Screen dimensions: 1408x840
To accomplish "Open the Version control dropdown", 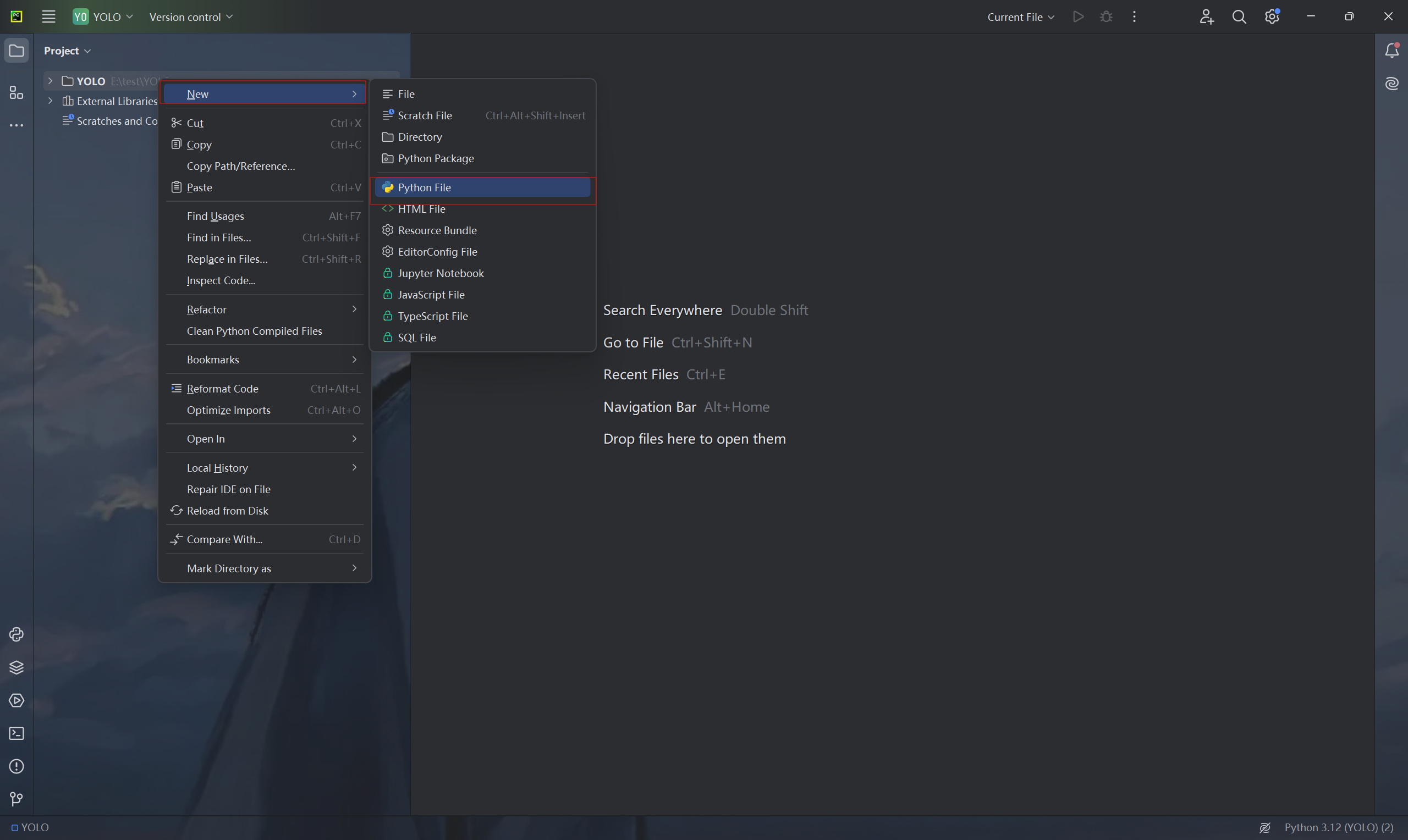I will tap(191, 17).
